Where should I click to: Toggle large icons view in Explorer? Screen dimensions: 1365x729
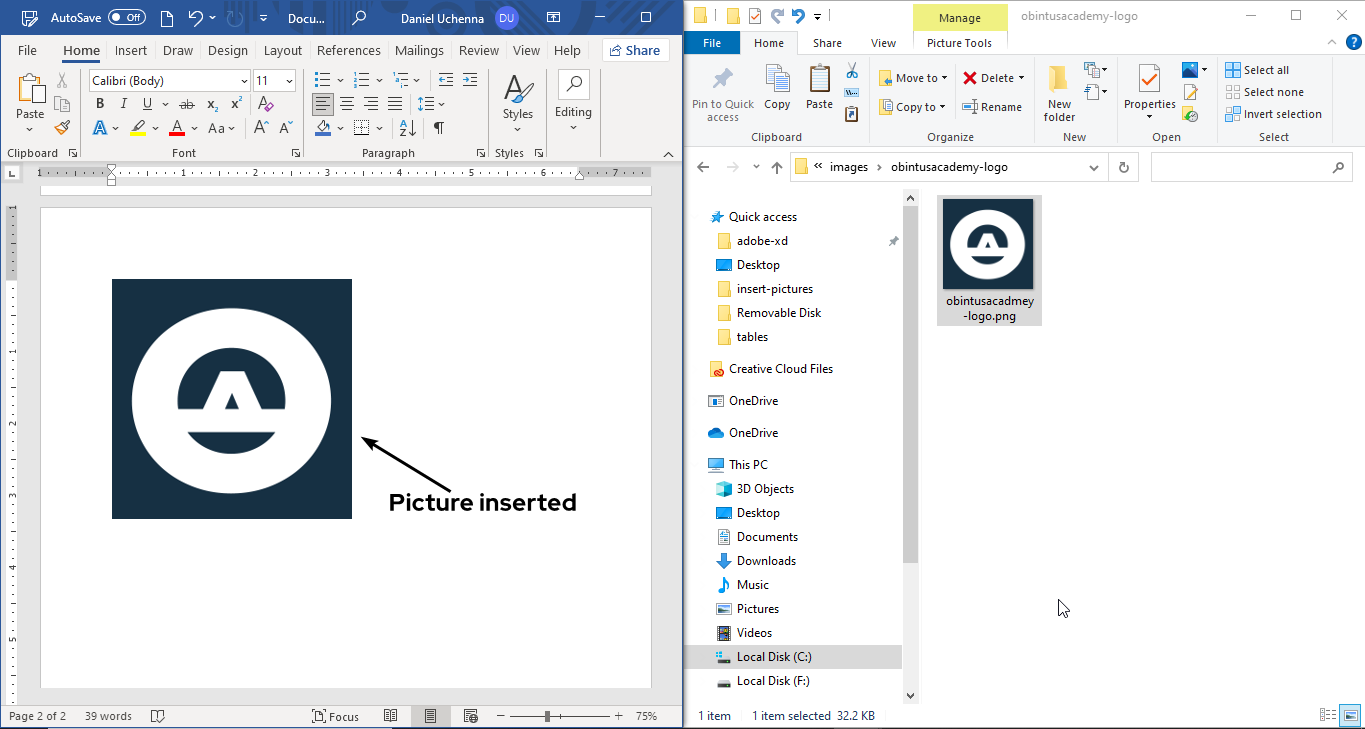coord(1350,715)
